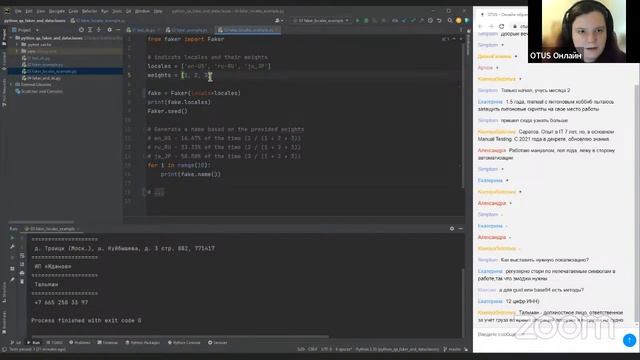640x360 pixels.
Task: Toggle the Project tool window from the left stripe
Action: pos(4,38)
